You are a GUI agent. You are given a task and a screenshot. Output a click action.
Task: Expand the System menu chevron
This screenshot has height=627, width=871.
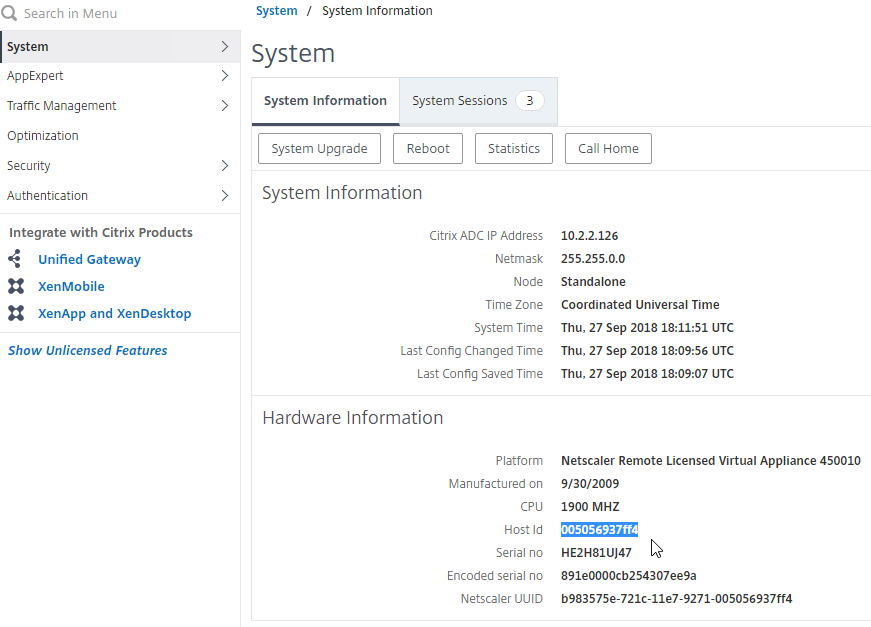[224, 47]
